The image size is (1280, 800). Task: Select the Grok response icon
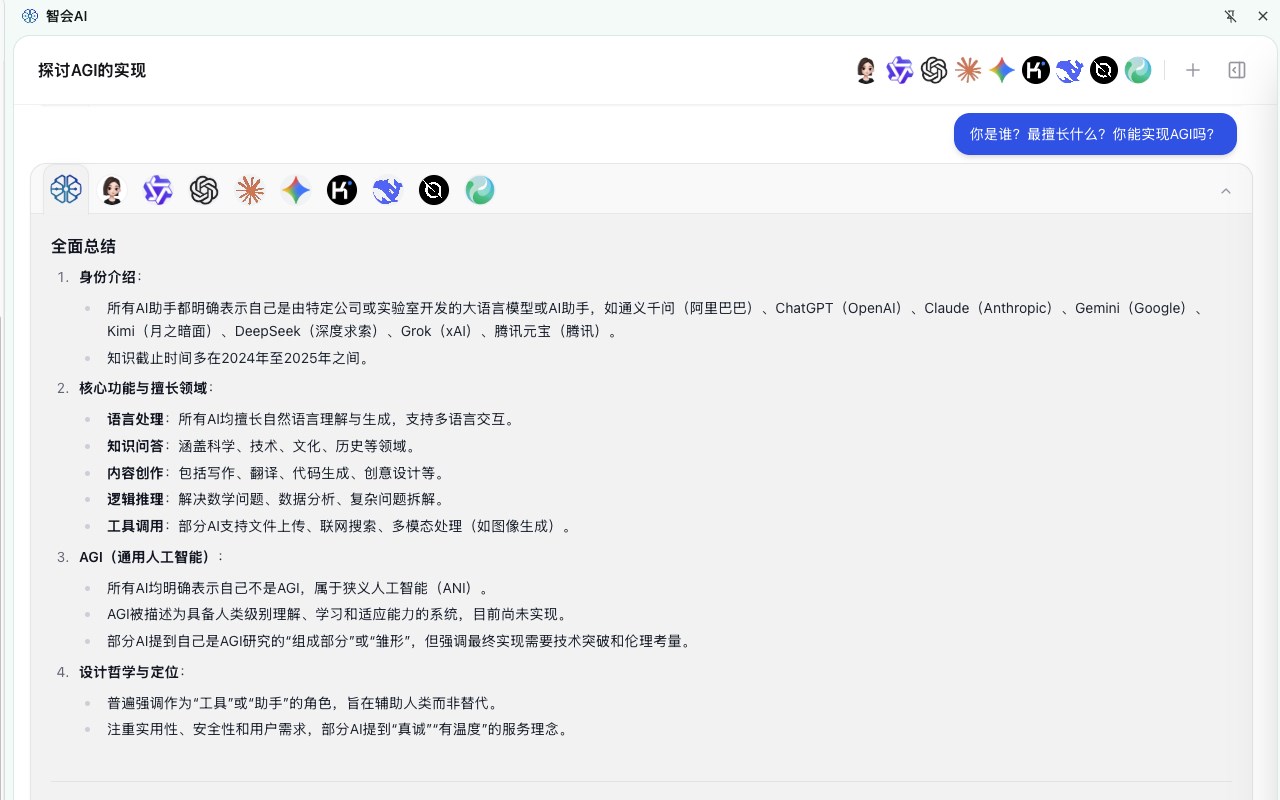click(433, 190)
